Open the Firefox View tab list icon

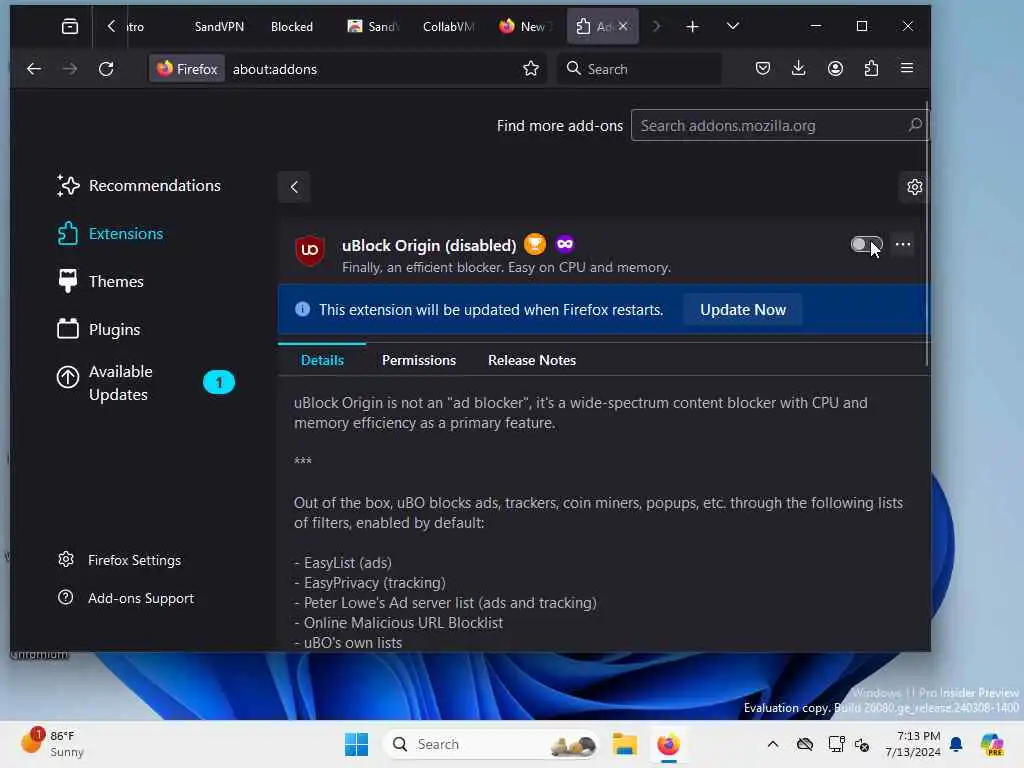tap(69, 26)
